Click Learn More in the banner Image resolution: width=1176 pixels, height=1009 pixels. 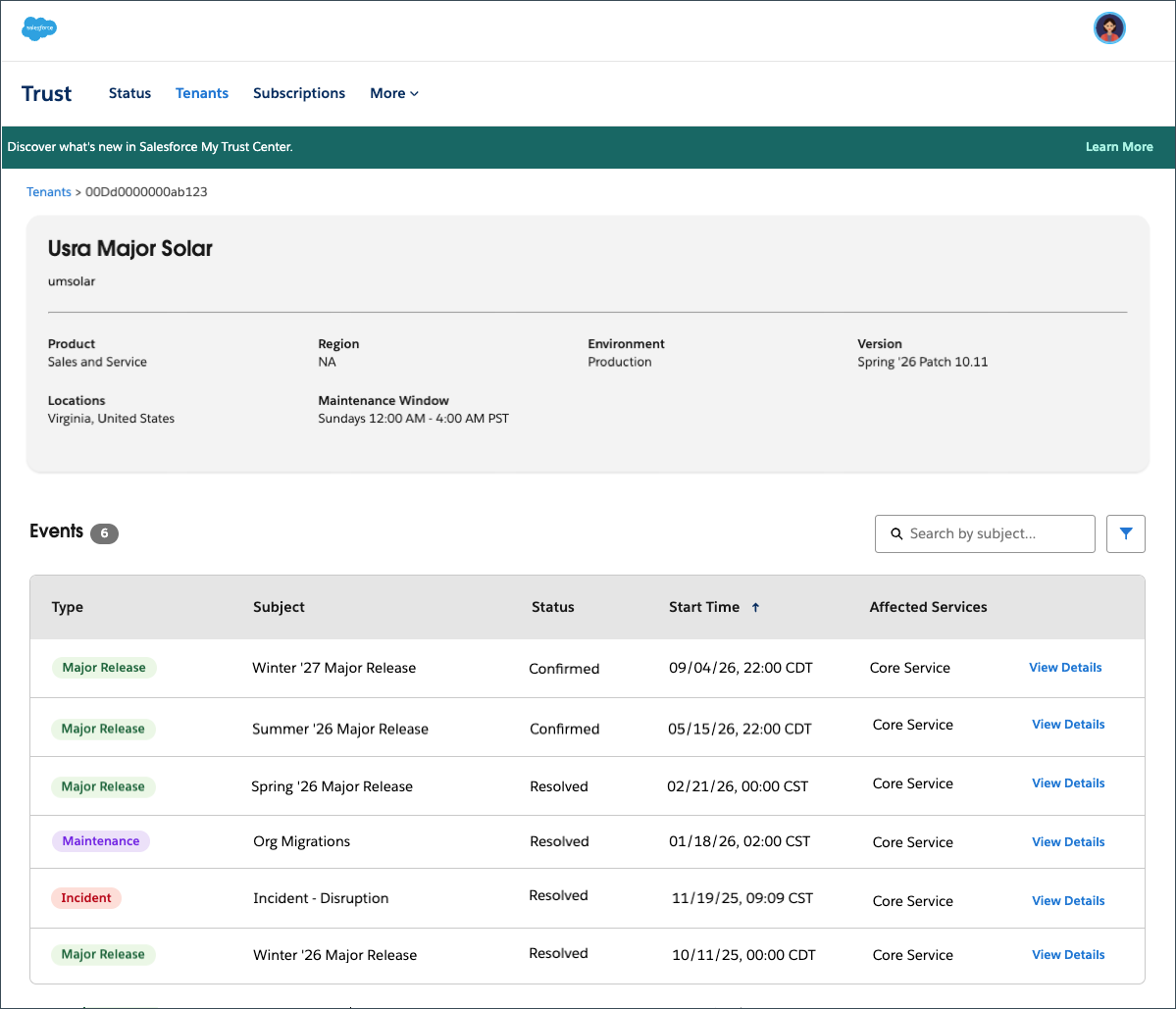click(x=1119, y=147)
